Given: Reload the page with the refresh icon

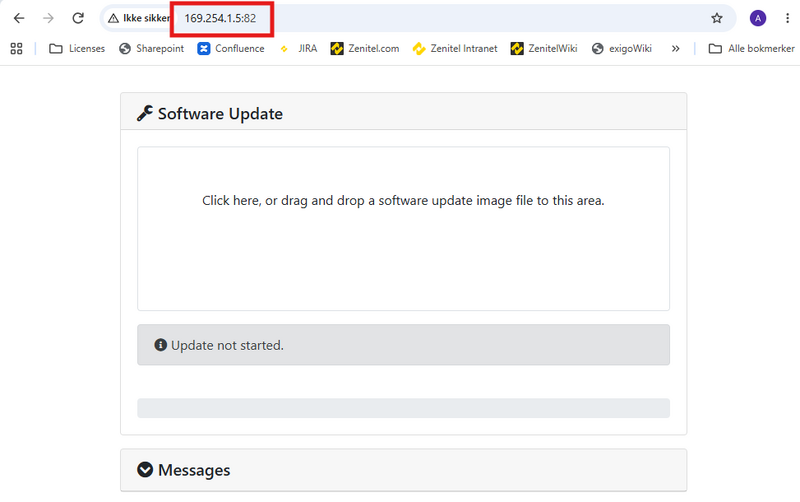Looking at the screenshot, I should [x=78, y=18].
